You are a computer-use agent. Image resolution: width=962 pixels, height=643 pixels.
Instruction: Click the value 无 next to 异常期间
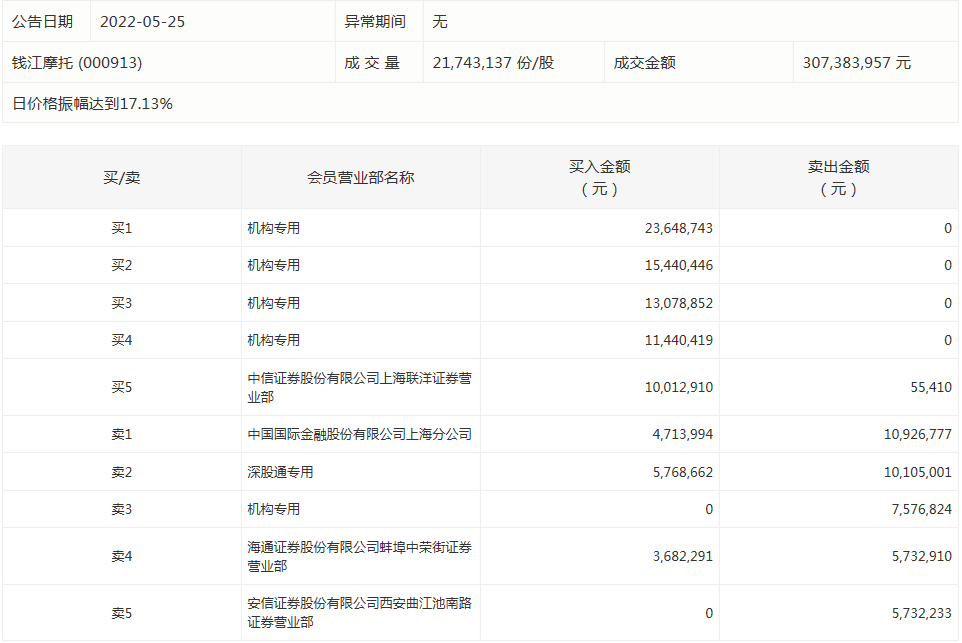click(436, 21)
